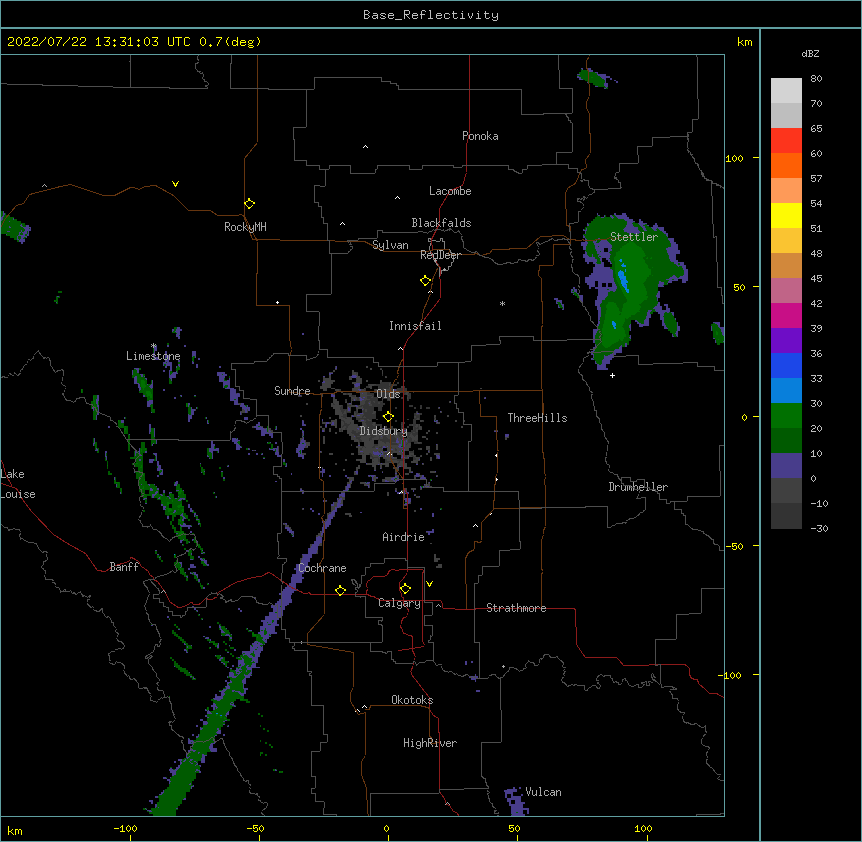The image size is (862, 842).
Task: Pick the bright green 20-30 dBZ legend swatch
Action: pyautogui.click(x=786, y=416)
